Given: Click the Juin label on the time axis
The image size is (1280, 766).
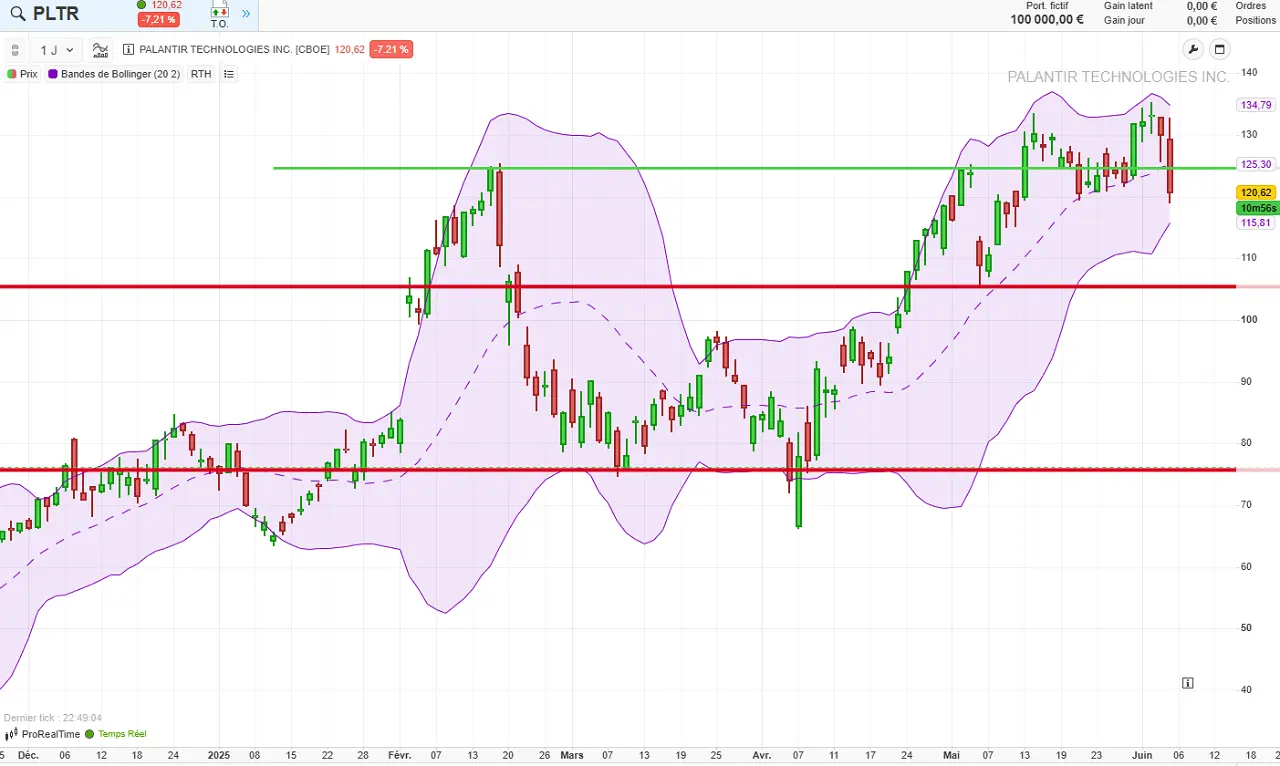Looking at the screenshot, I should pyautogui.click(x=1144, y=755).
